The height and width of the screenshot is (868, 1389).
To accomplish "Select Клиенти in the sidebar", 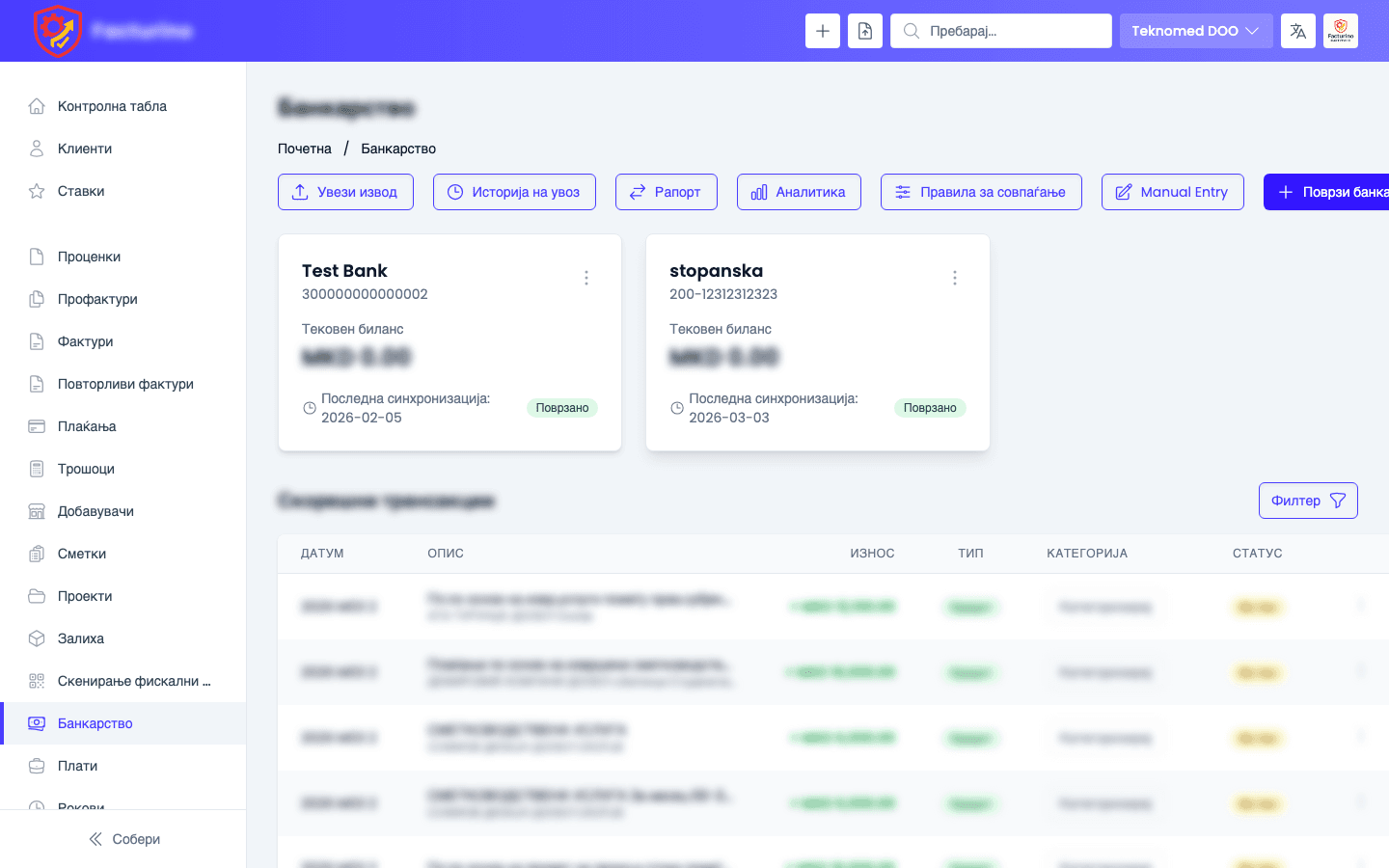I will (x=85, y=149).
